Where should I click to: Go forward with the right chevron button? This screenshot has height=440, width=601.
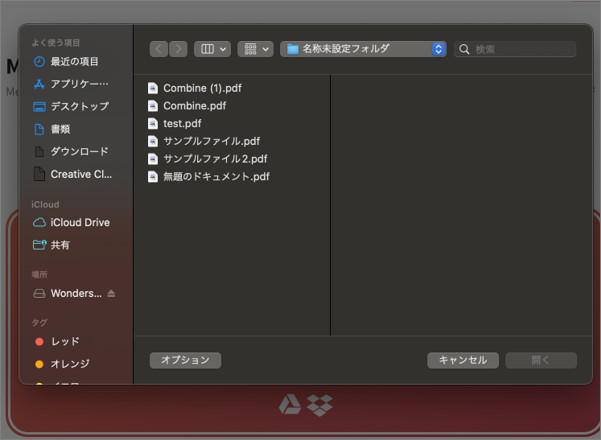pos(178,49)
